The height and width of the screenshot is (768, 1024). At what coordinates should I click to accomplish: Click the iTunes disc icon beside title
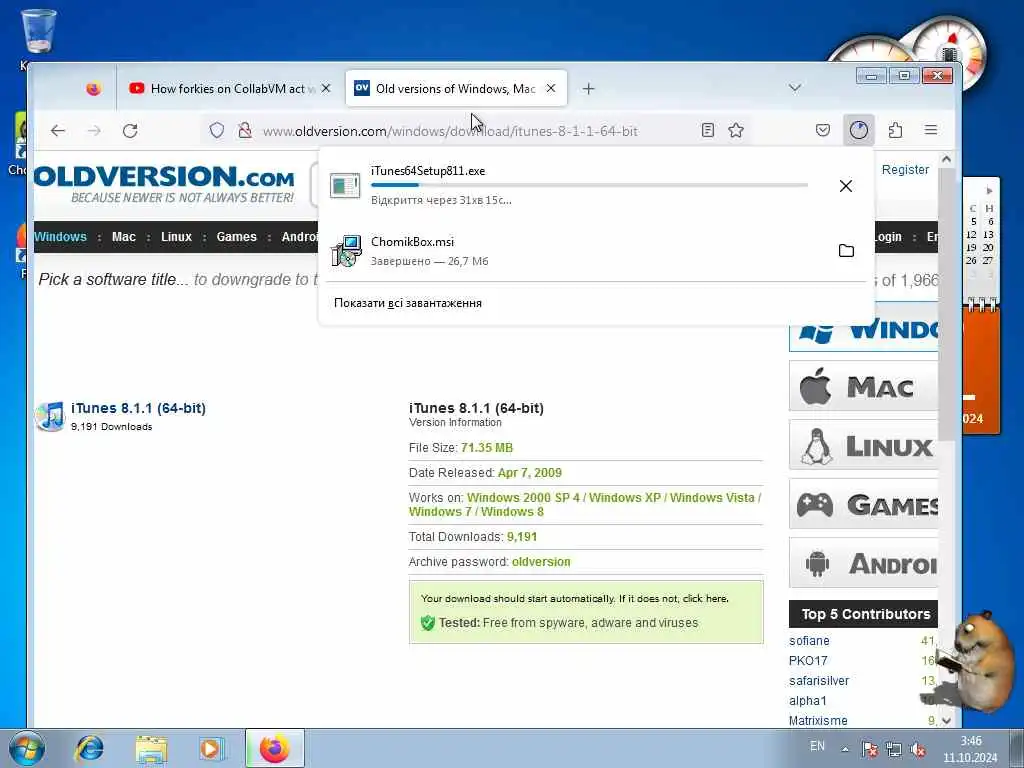click(50, 416)
